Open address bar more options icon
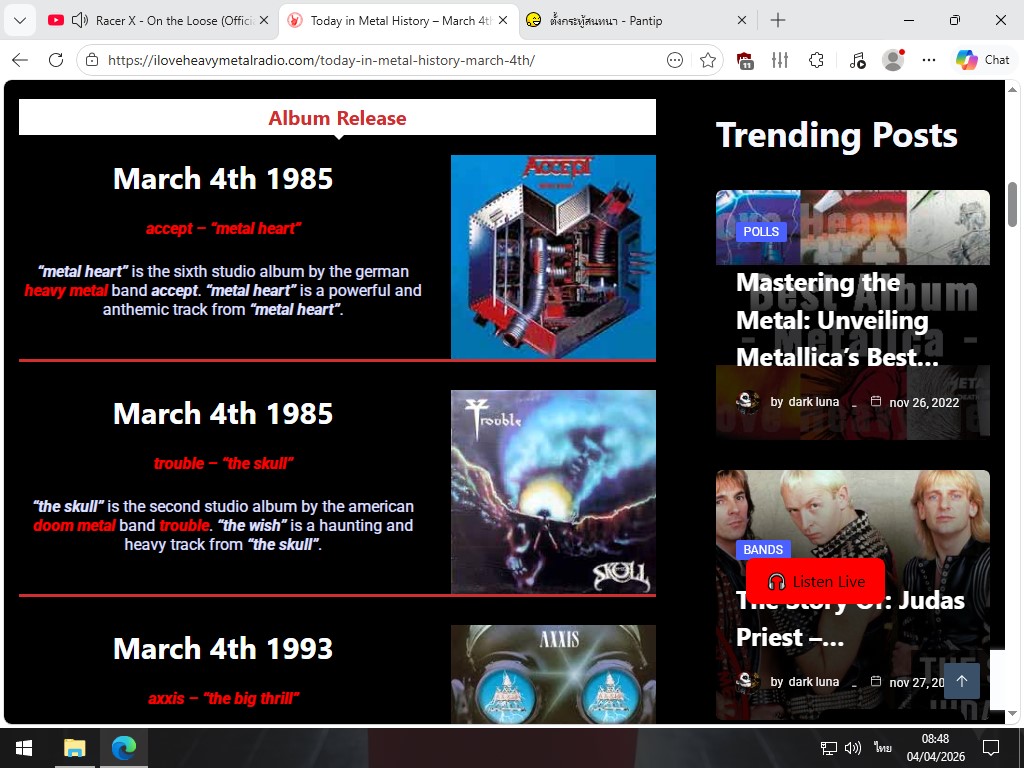The width and height of the screenshot is (1024, 768). pyautogui.click(x=675, y=60)
